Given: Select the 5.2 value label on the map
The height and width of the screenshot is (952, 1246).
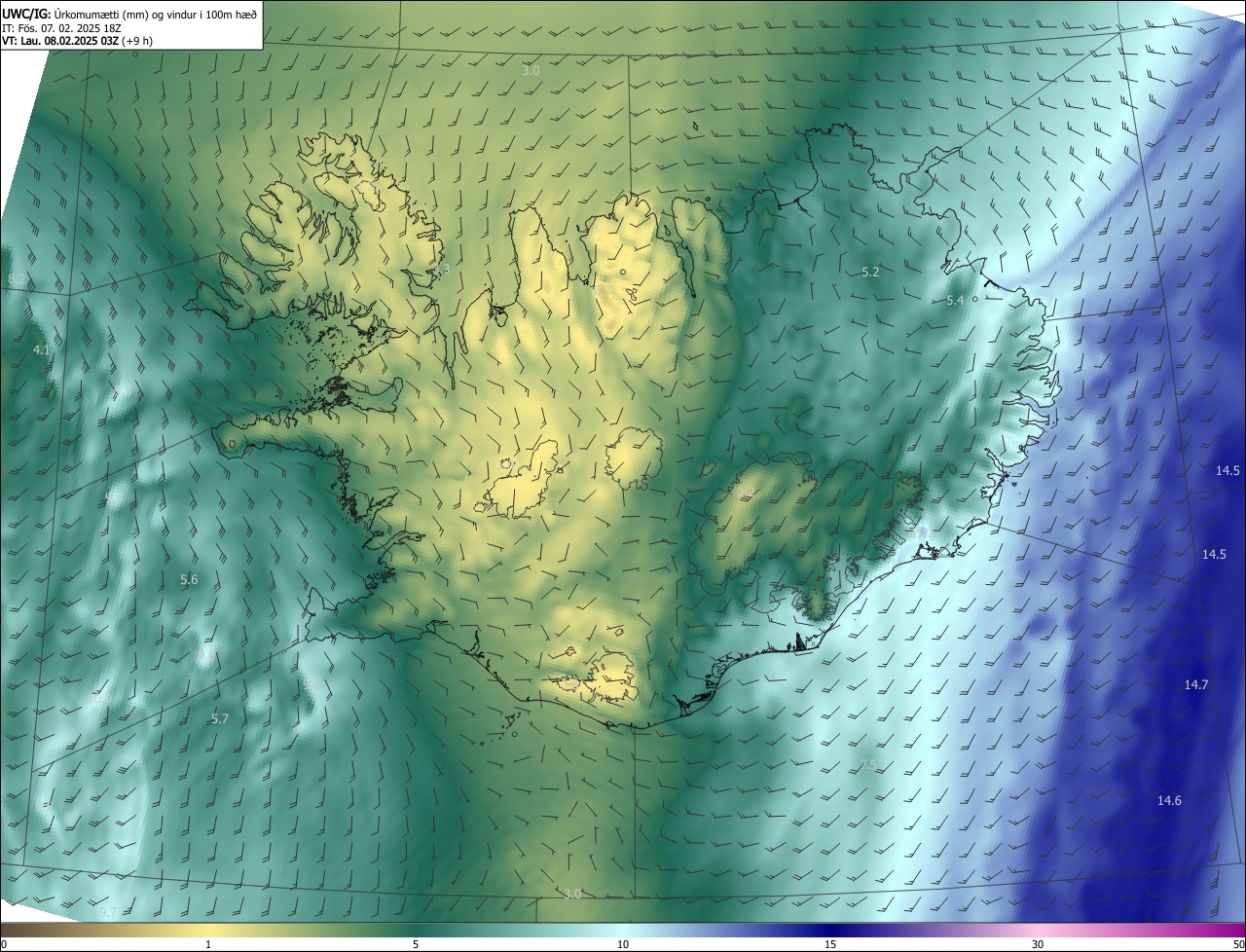Looking at the screenshot, I should pos(870,273).
